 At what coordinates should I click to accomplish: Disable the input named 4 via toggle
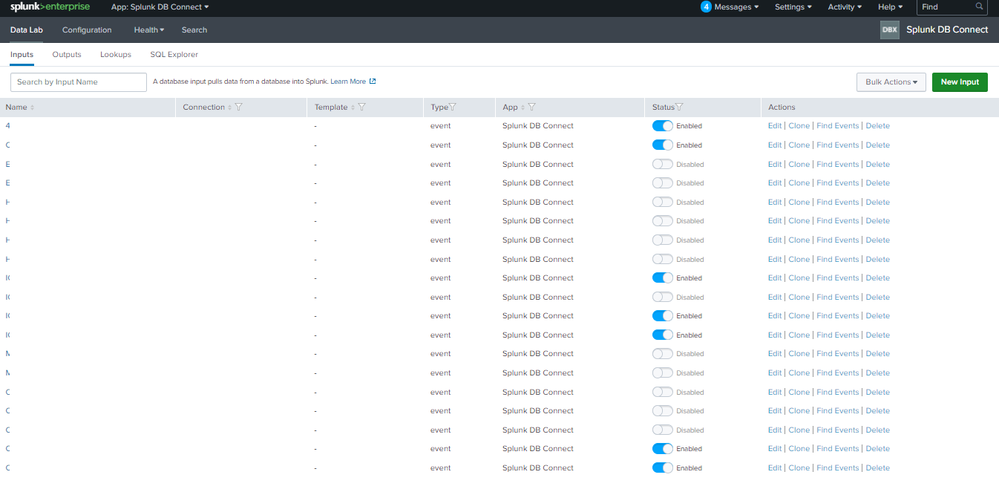click(663, 126)
